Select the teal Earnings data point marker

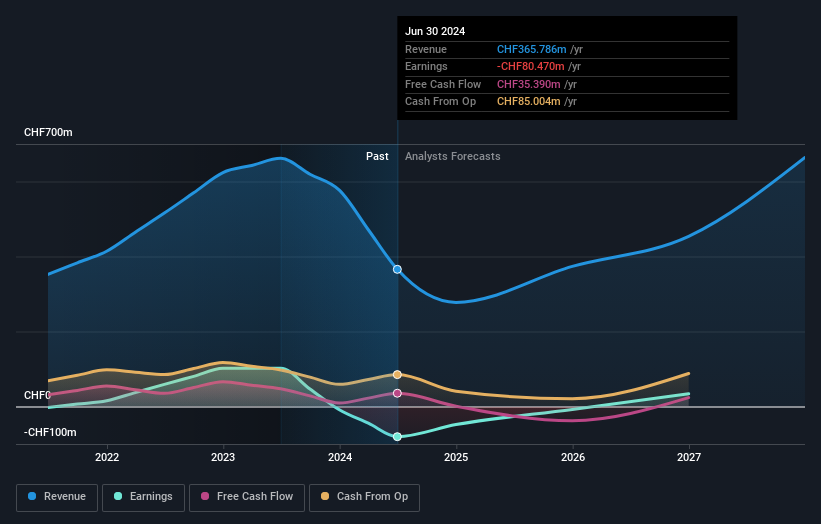pyautogui.click(x=397, y=437)
